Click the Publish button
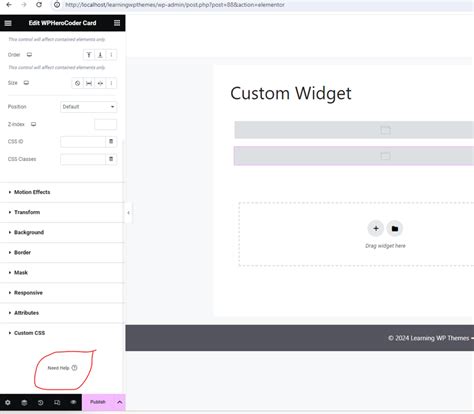This screenshot has width=474, height=414. [x=98, y=402]
